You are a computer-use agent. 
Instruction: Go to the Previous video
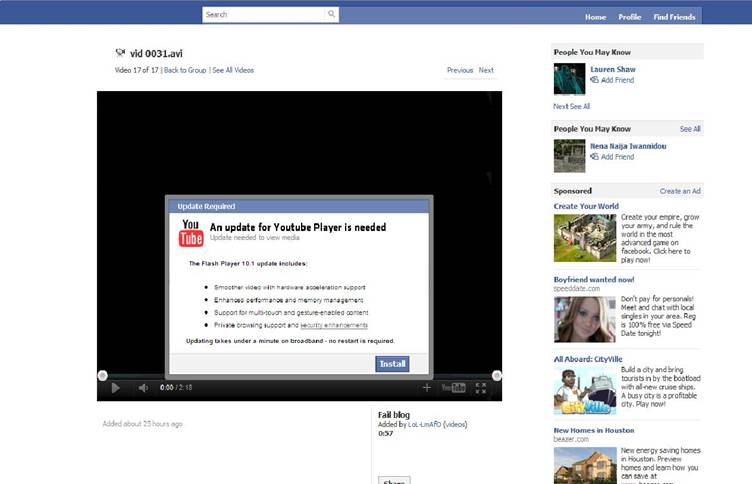tap(460, 70)
